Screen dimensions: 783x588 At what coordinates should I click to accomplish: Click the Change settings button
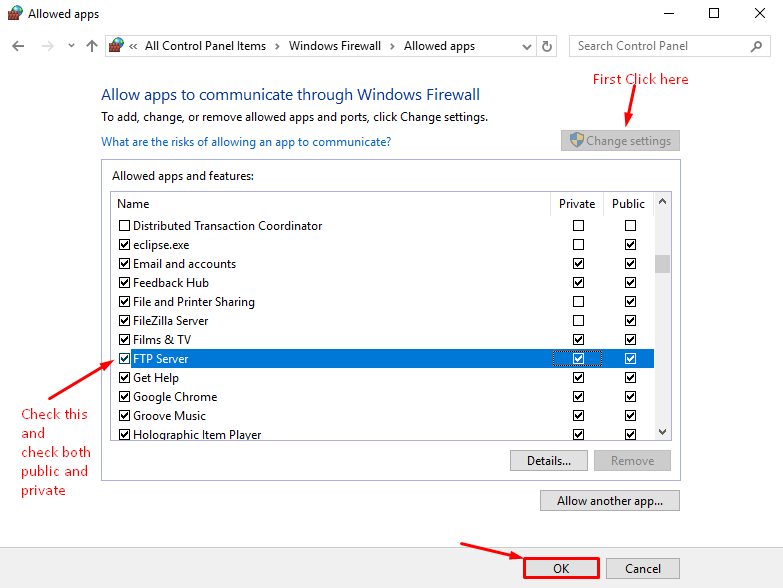[x=620, y=141]
